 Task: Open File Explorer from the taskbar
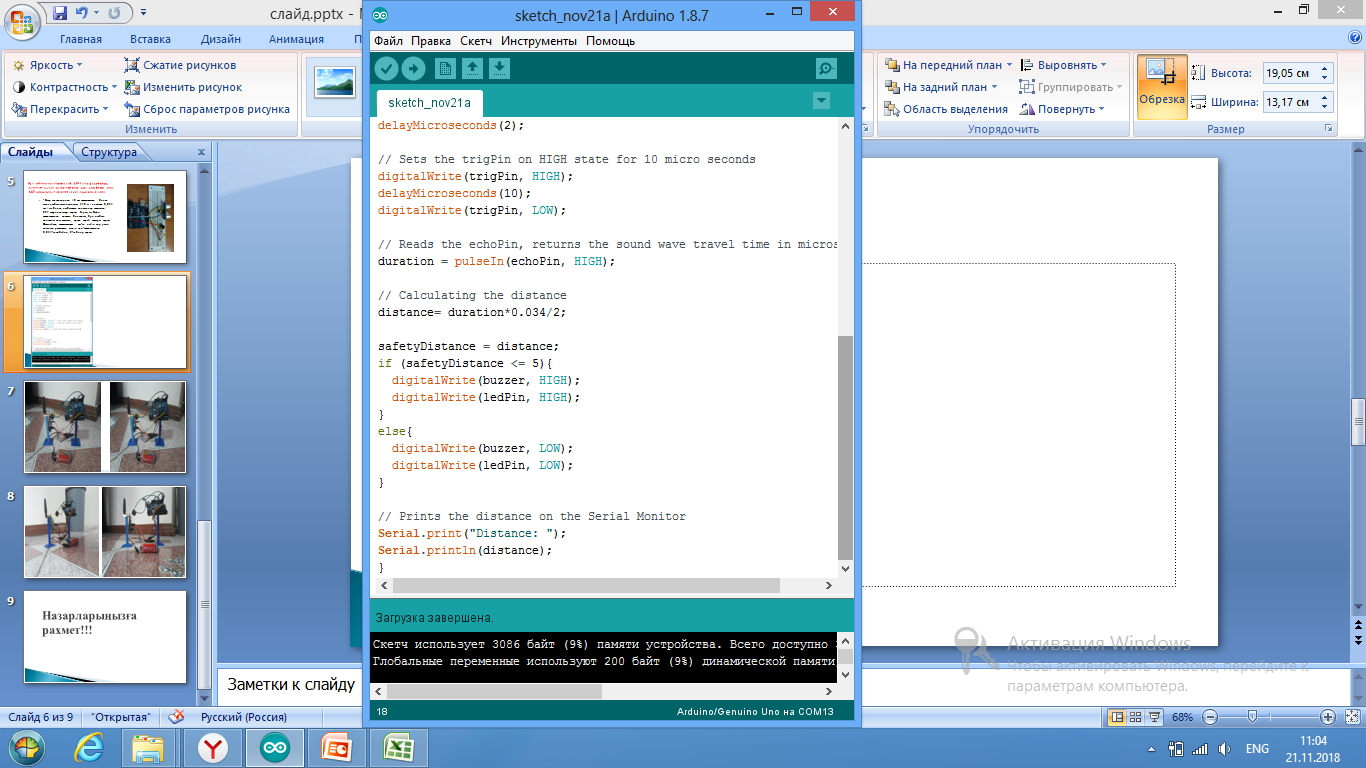click(149, 748)
